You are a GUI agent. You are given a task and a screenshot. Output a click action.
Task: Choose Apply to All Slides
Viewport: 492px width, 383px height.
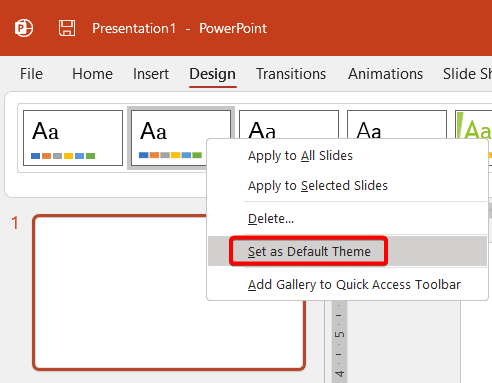(x=300, y=156)
